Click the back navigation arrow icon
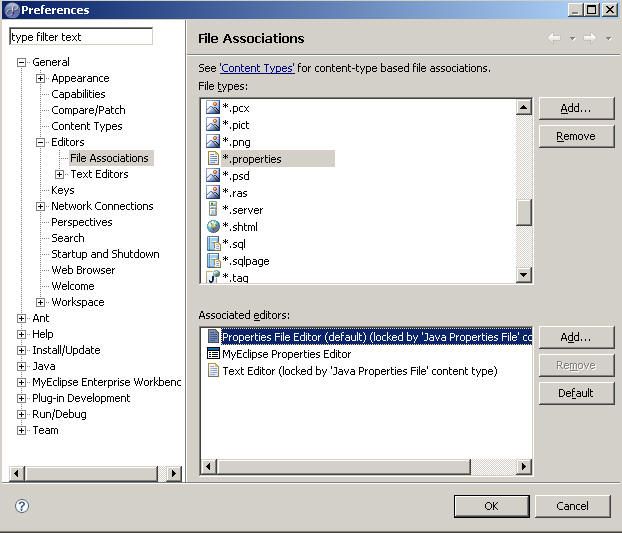This screenshot has height=533, width=622. [x=554, y=38]
